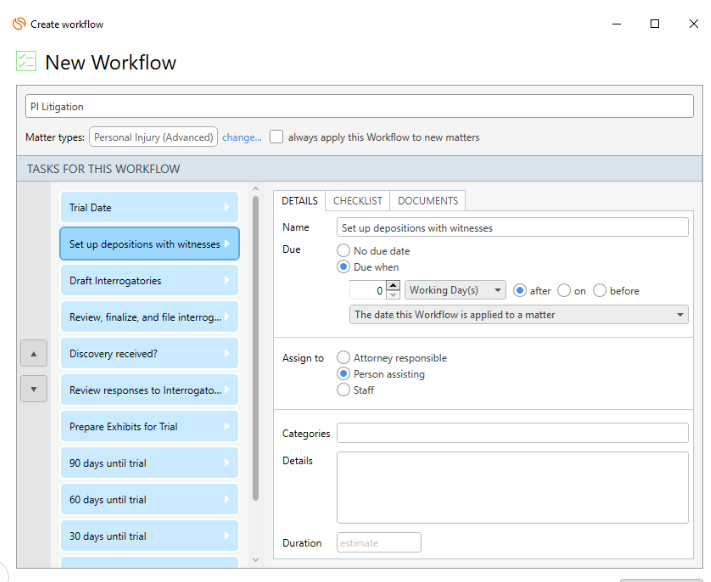Image resolution: width=711 pixels, height=582 pixels.
Task: Choose the after radio button
Action: pyautogui.click(x=520, y=291)
